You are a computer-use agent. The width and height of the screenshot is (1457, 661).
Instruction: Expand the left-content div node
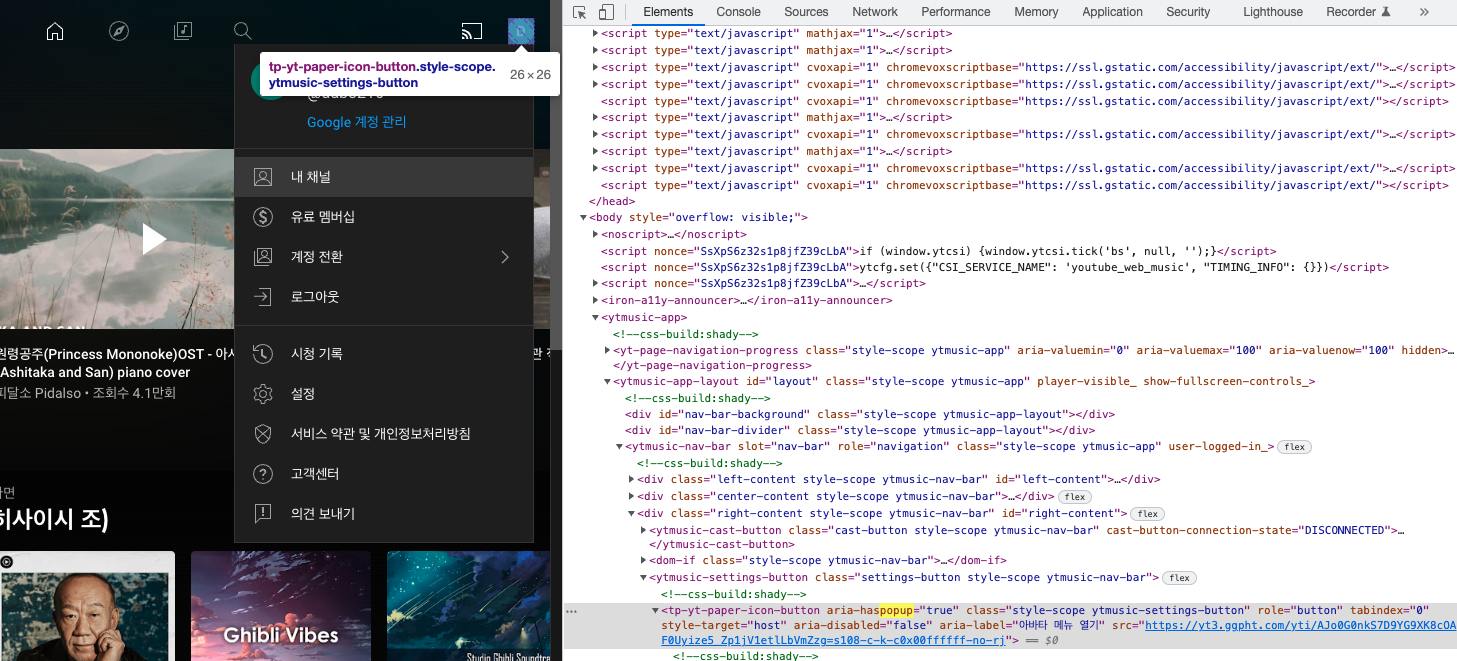(x=632, y=480)
